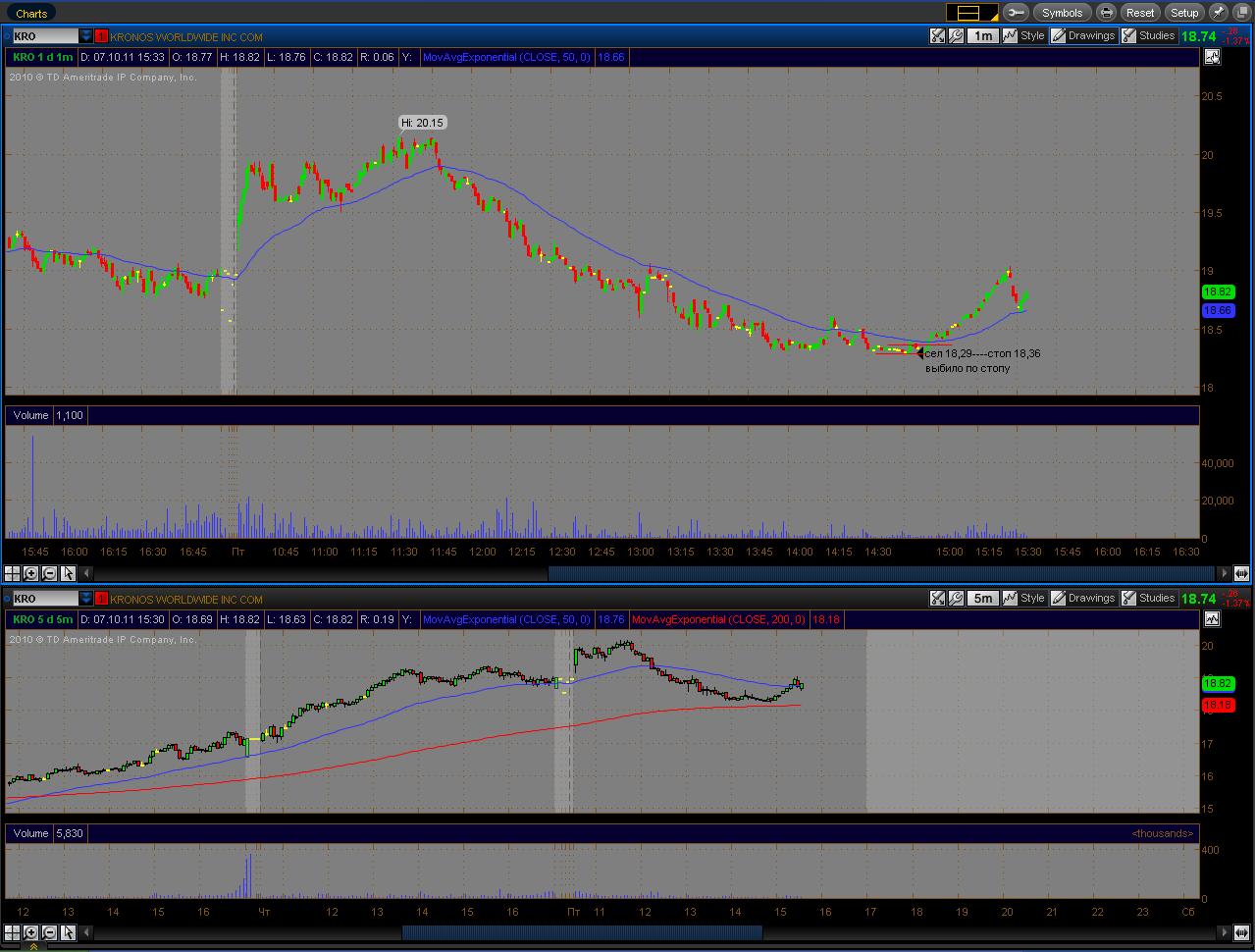Click the Symbols button
The height and width of the screenshot is (952, 1255).
tap(1062, 13)
